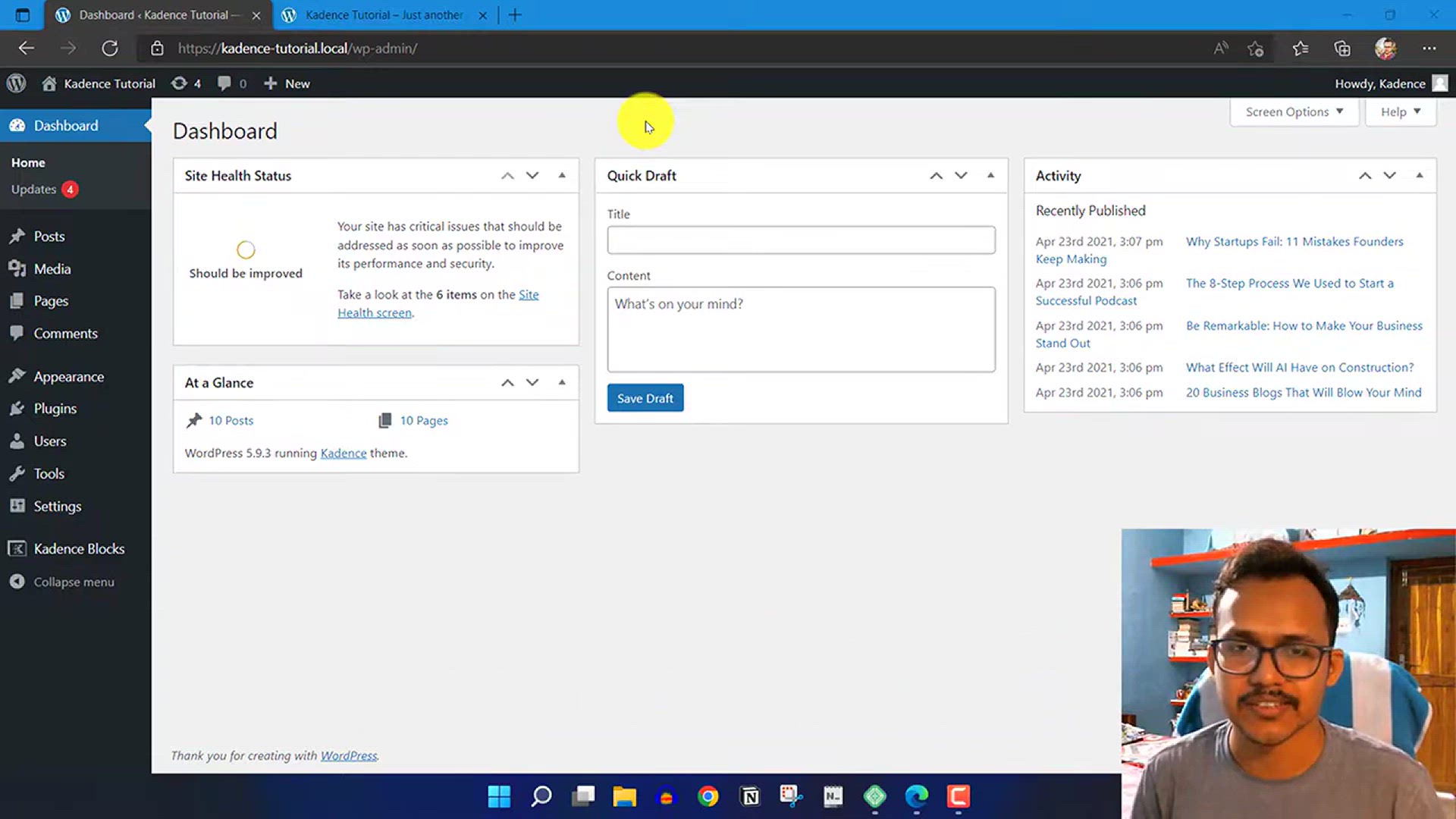The width and height of the screenshot is (1456, 819).
Task: Close the Kadence Tutorial – Just another tab
Action: 482,15
